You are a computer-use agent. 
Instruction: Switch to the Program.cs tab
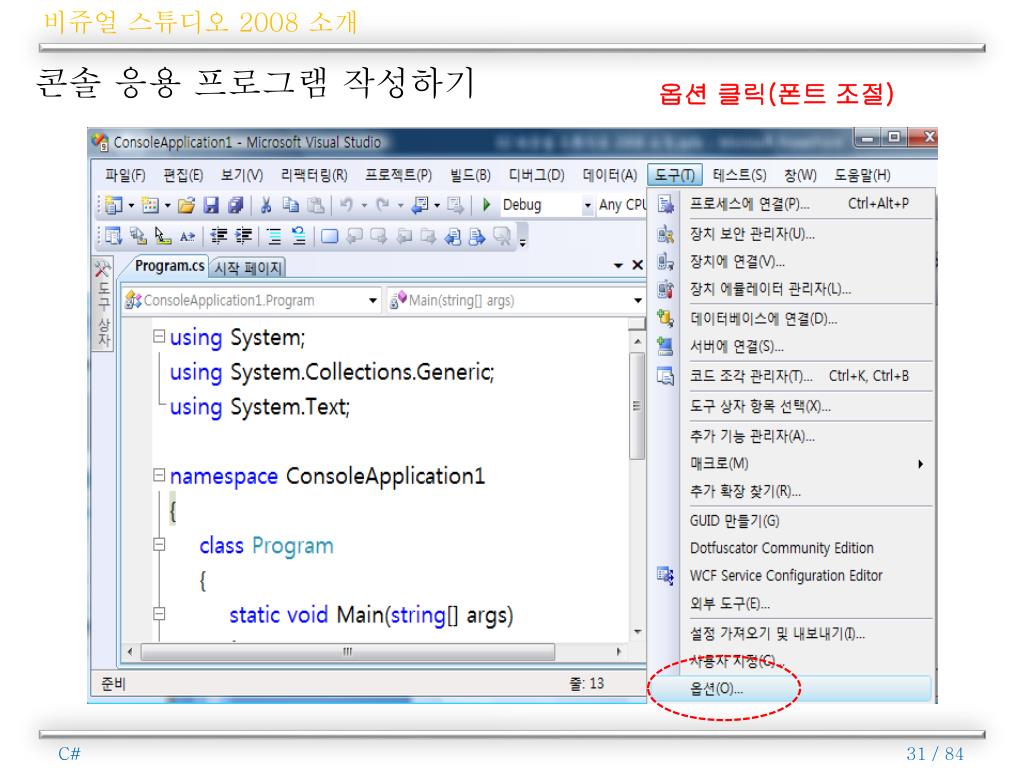coord(169,266)
